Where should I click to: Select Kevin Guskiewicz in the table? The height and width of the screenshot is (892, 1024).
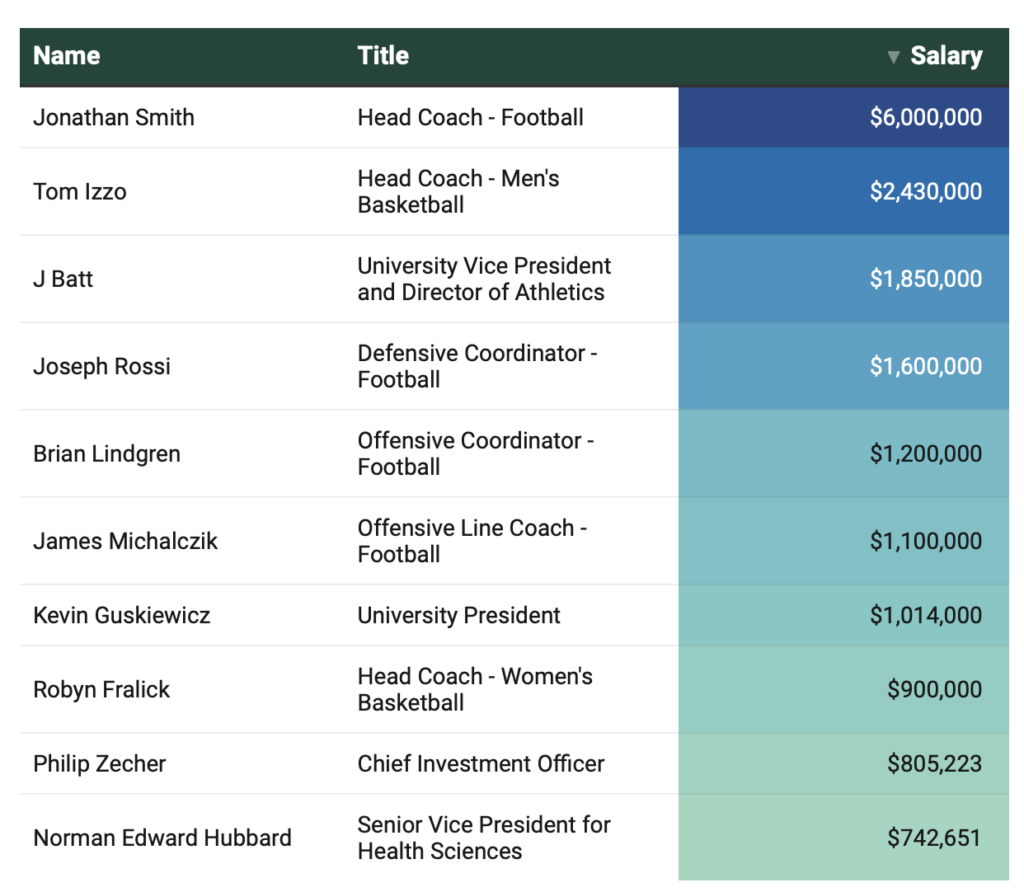click(122, 615)
